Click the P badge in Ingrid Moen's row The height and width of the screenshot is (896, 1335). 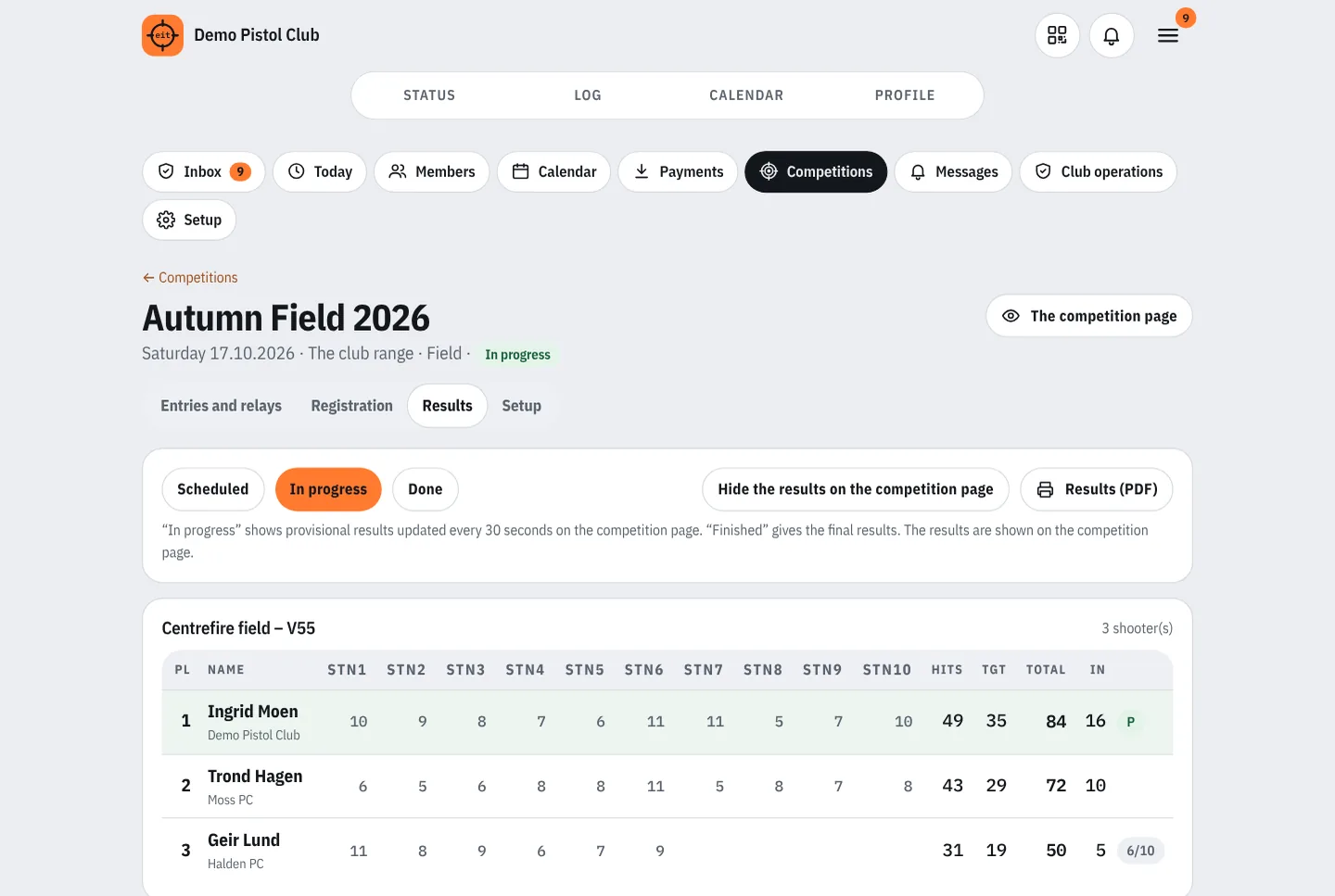click(1131, 722)
